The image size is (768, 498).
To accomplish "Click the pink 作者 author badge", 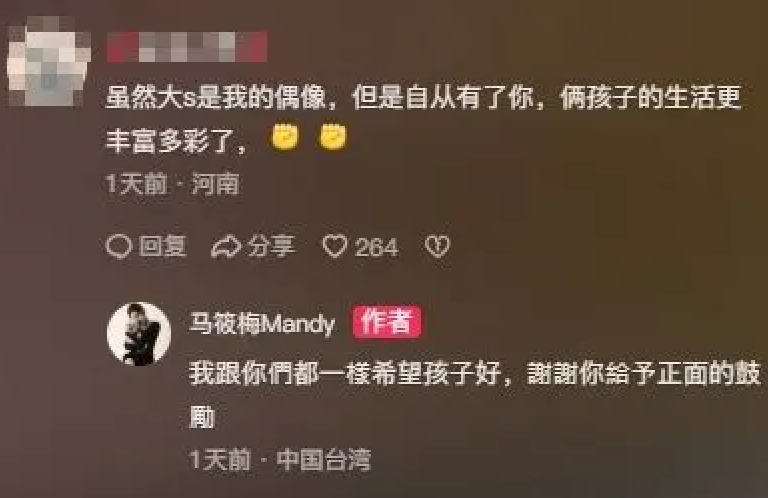I will pos(386,322).
